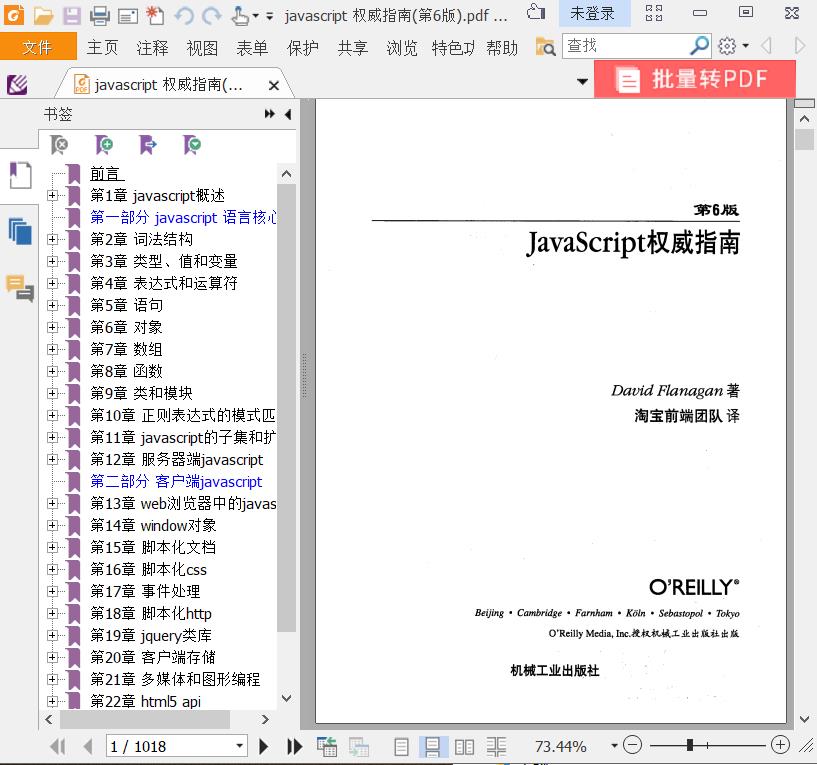Switch to the 保护 tab
The width and height of the screenshot is (817, 765).
[x=302, y=47]
